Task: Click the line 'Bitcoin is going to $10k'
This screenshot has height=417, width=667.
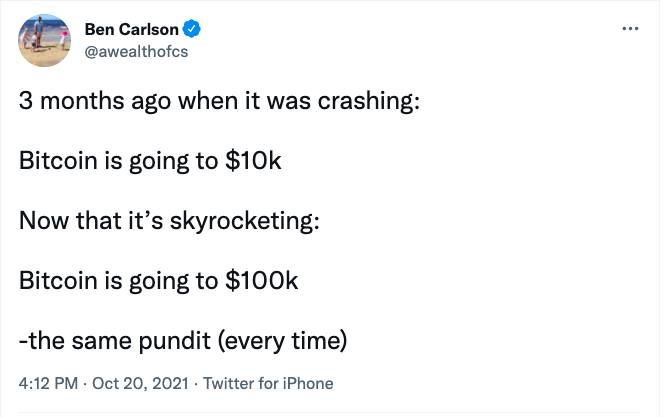Action: point(150,161)
